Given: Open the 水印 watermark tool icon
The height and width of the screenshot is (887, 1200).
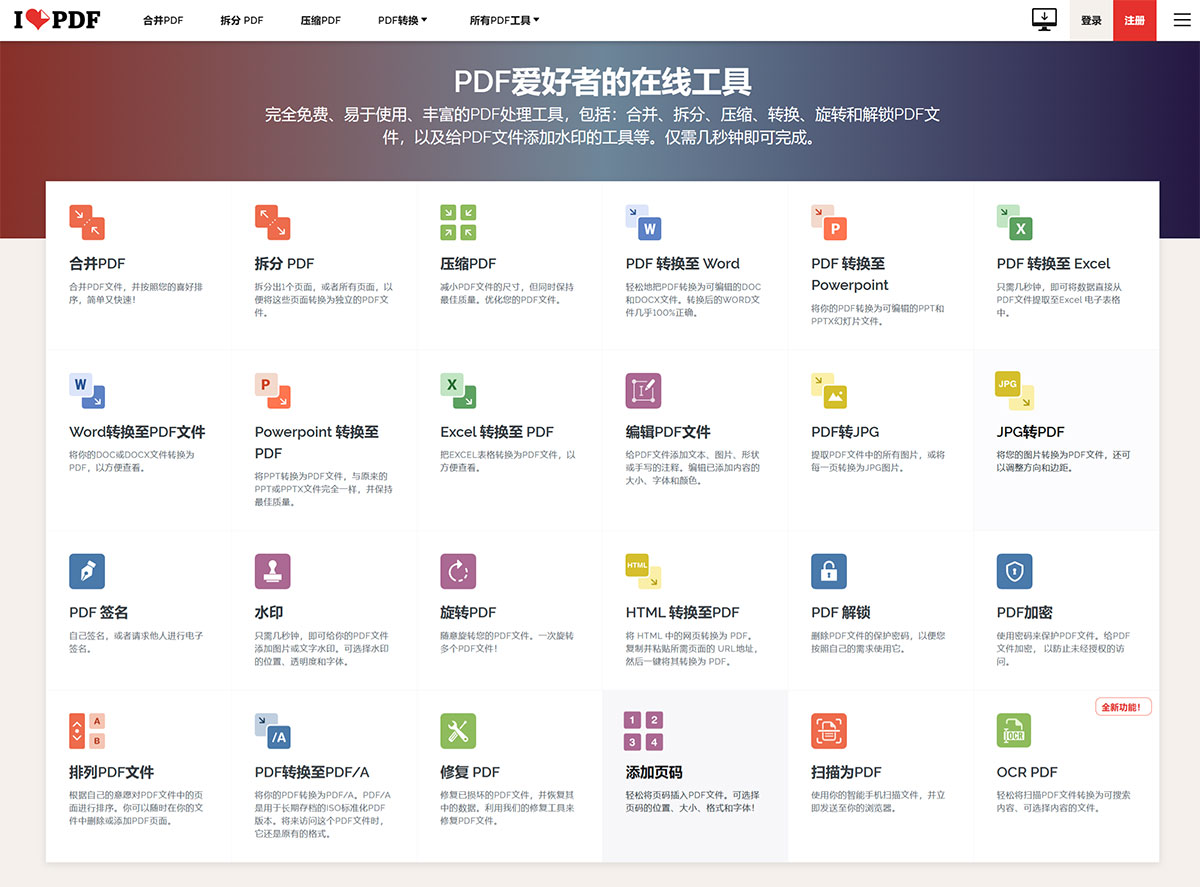Looking at the screenshot, I should coord(273,571).
